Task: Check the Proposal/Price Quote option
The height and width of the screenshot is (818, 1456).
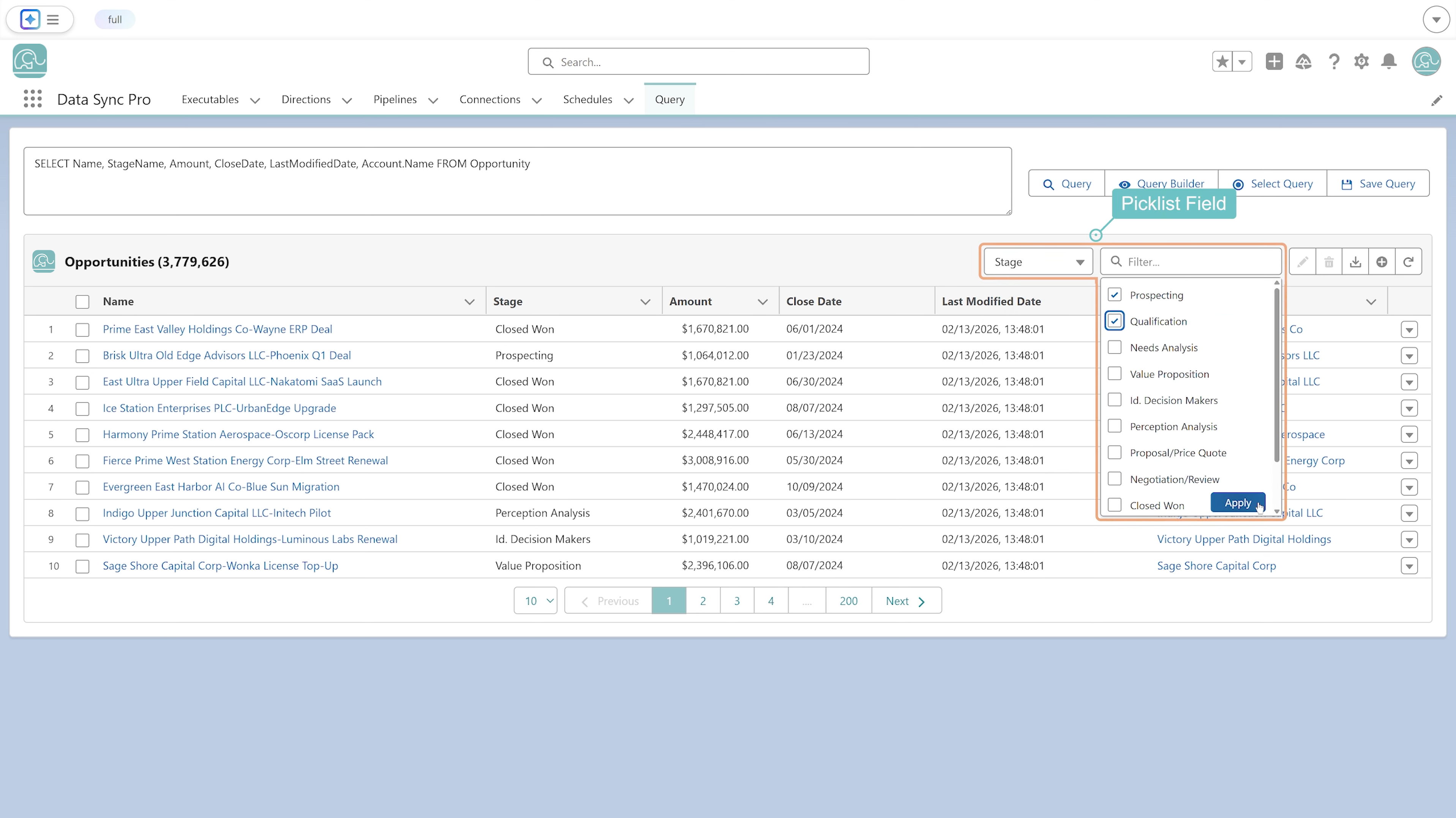Action: pos(1115,452)
